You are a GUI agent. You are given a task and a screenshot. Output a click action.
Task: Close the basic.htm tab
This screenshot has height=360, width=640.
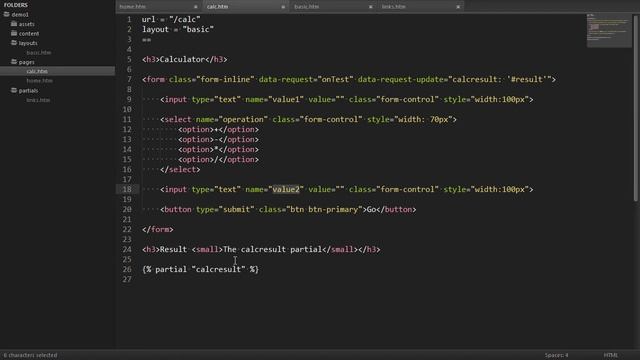370,7
